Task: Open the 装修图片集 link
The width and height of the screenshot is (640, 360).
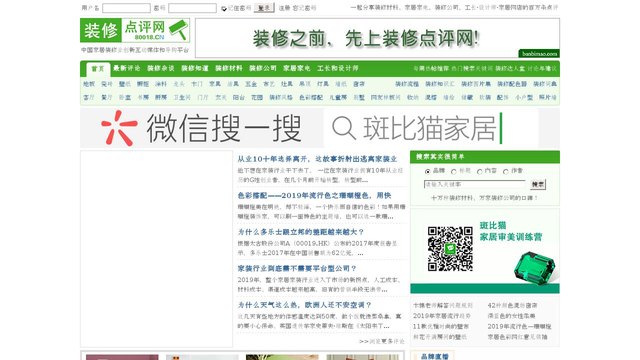Action: [476, 84]
